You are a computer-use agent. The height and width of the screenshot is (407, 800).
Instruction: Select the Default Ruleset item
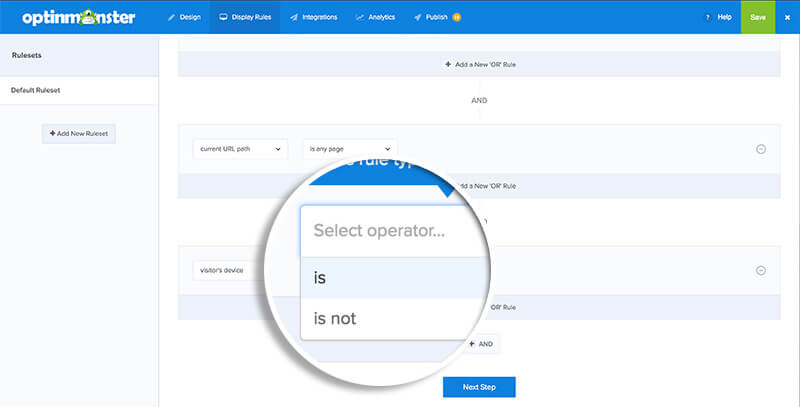pyautogui.click(x=79, y=90)
